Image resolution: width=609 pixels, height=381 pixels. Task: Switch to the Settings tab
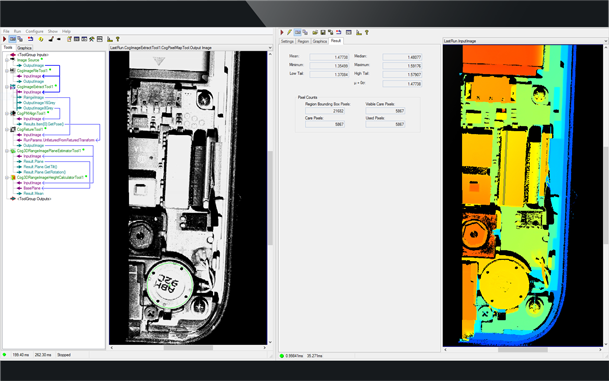(287, 41)
